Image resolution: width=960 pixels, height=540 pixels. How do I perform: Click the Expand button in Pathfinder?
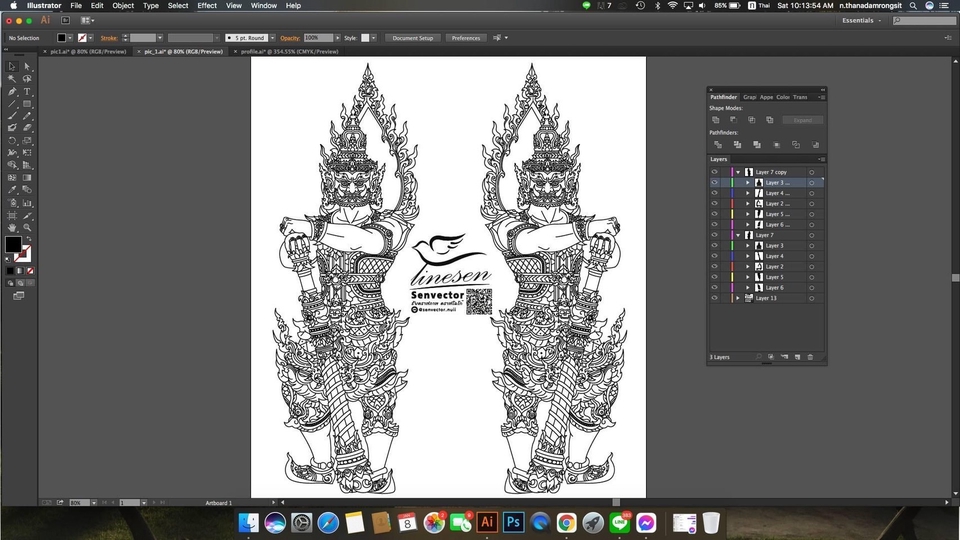(x=803, y=120)
